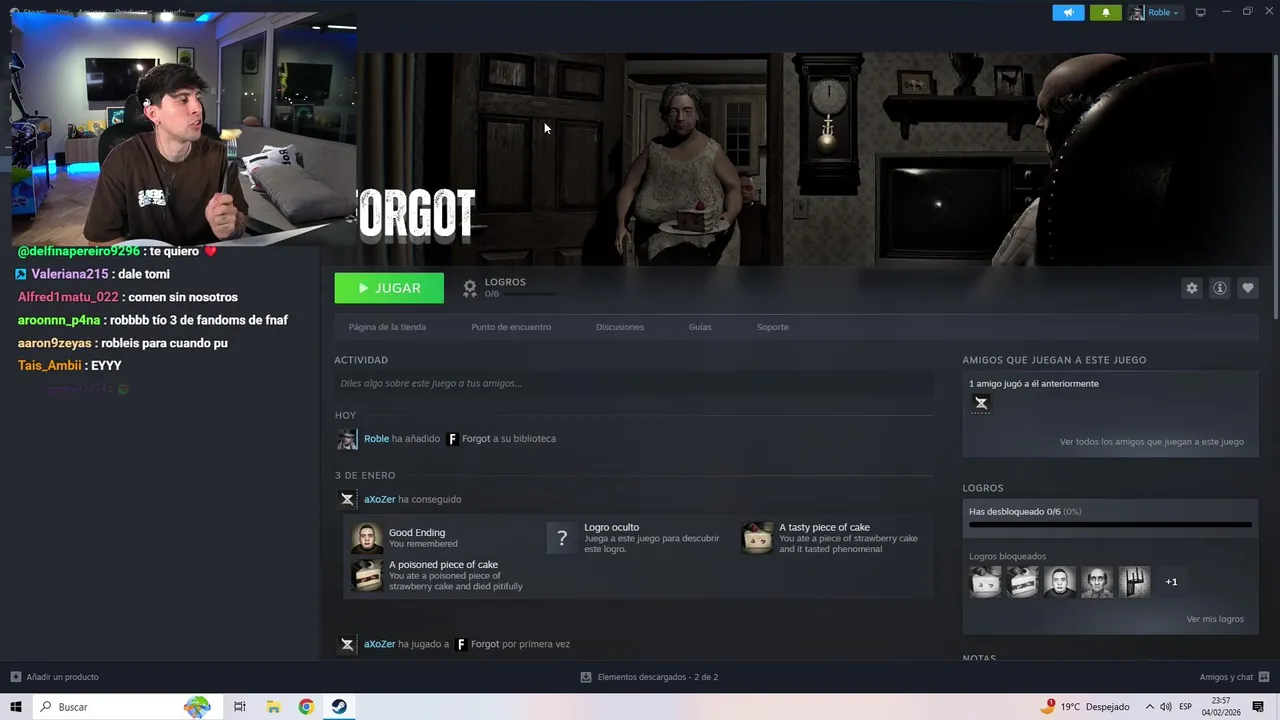Select 'A poisoned piece of cake' achievement icon
Viewport: 1280px width, 720px height.
tap(367, 575)
